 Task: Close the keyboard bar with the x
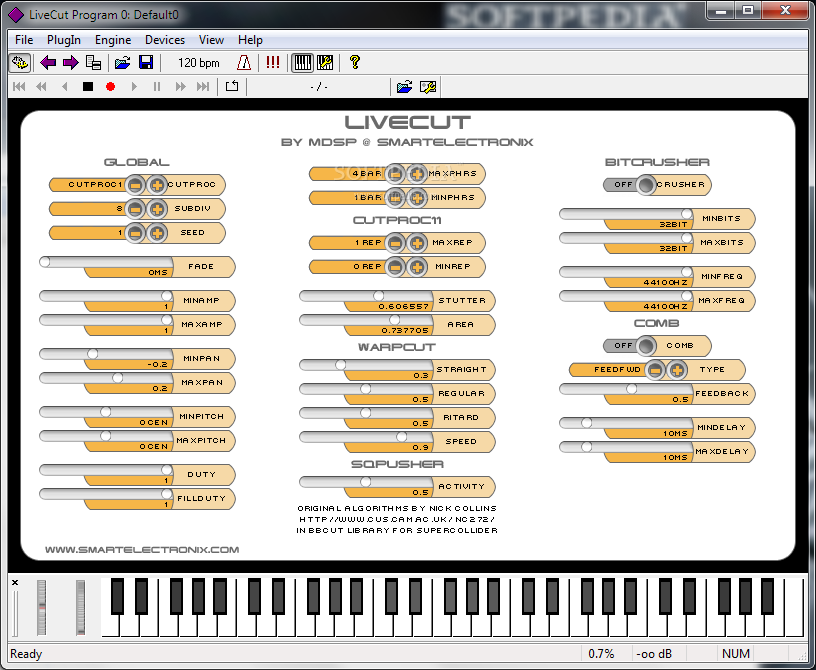(15, 583)
